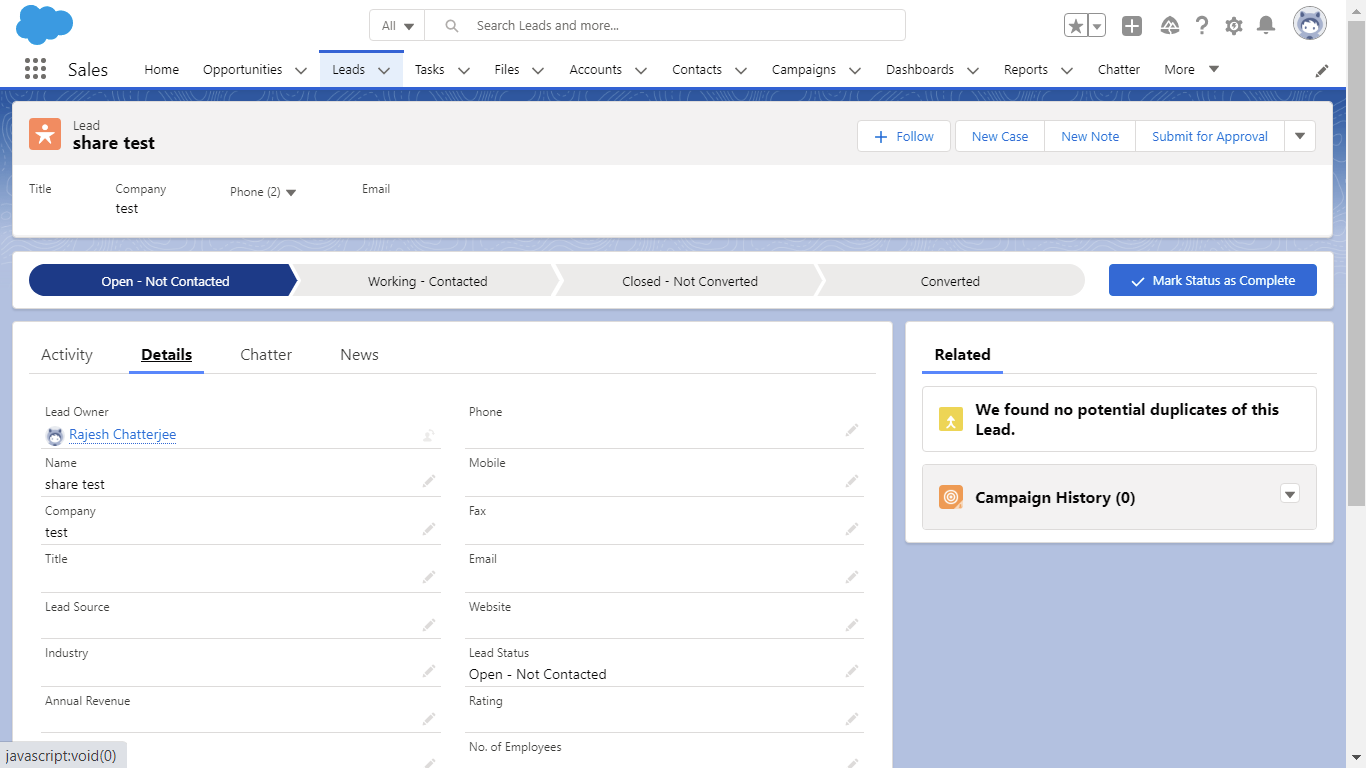Expand the Campaigns nav chevron

[855, 70]
